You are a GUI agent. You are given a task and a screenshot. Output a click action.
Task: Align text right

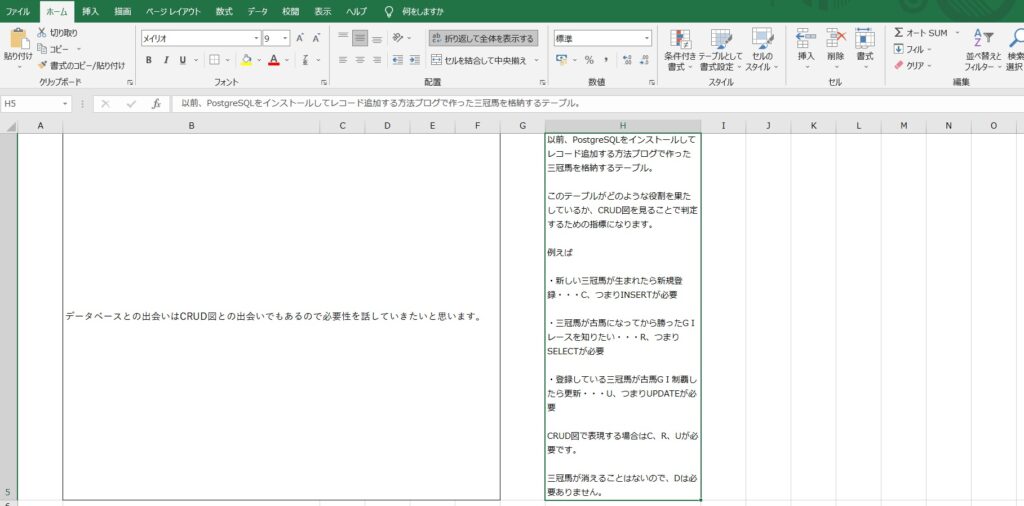376,60
